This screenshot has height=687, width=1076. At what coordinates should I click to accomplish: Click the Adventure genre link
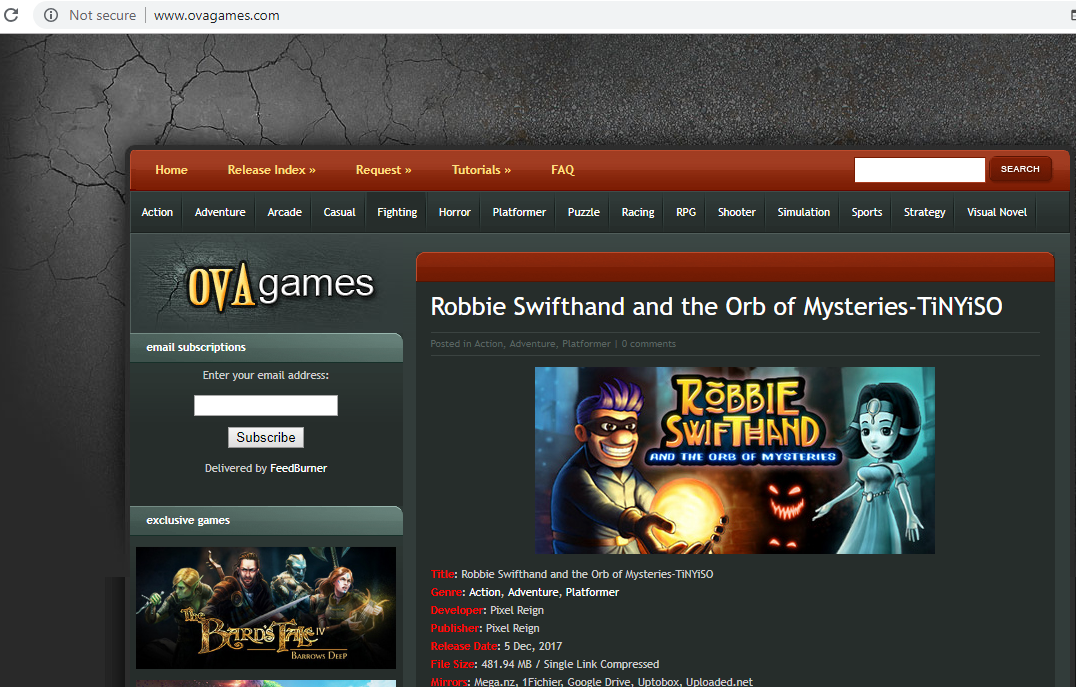click(533, 592)
